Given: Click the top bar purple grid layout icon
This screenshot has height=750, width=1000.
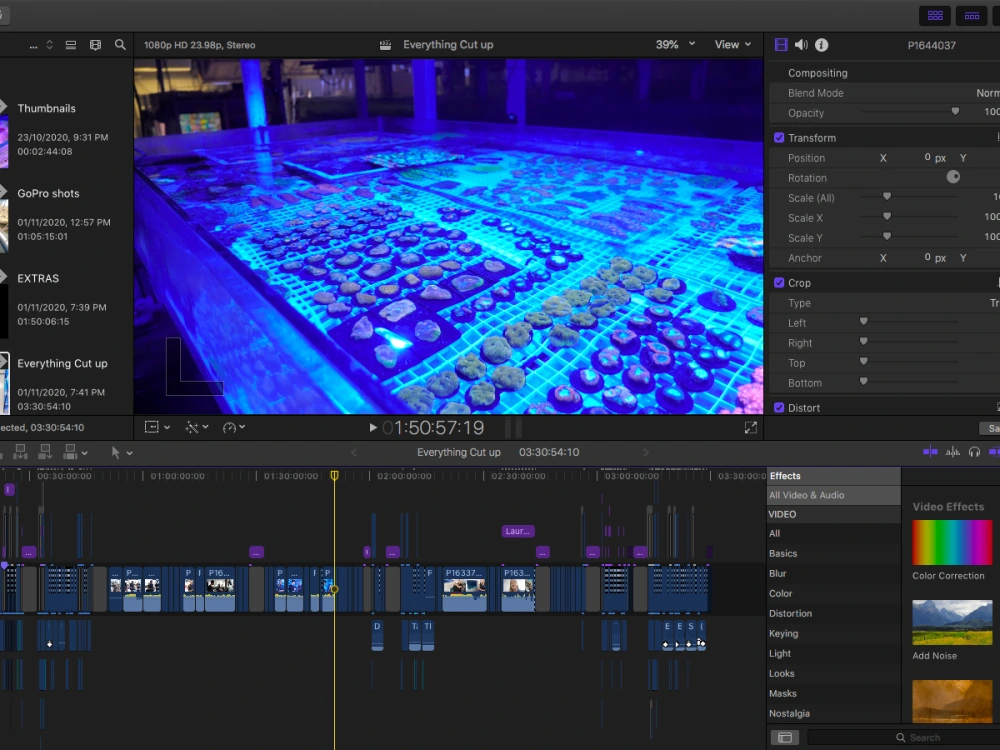Looking at the screenshot, I should (x=935, y=16).
